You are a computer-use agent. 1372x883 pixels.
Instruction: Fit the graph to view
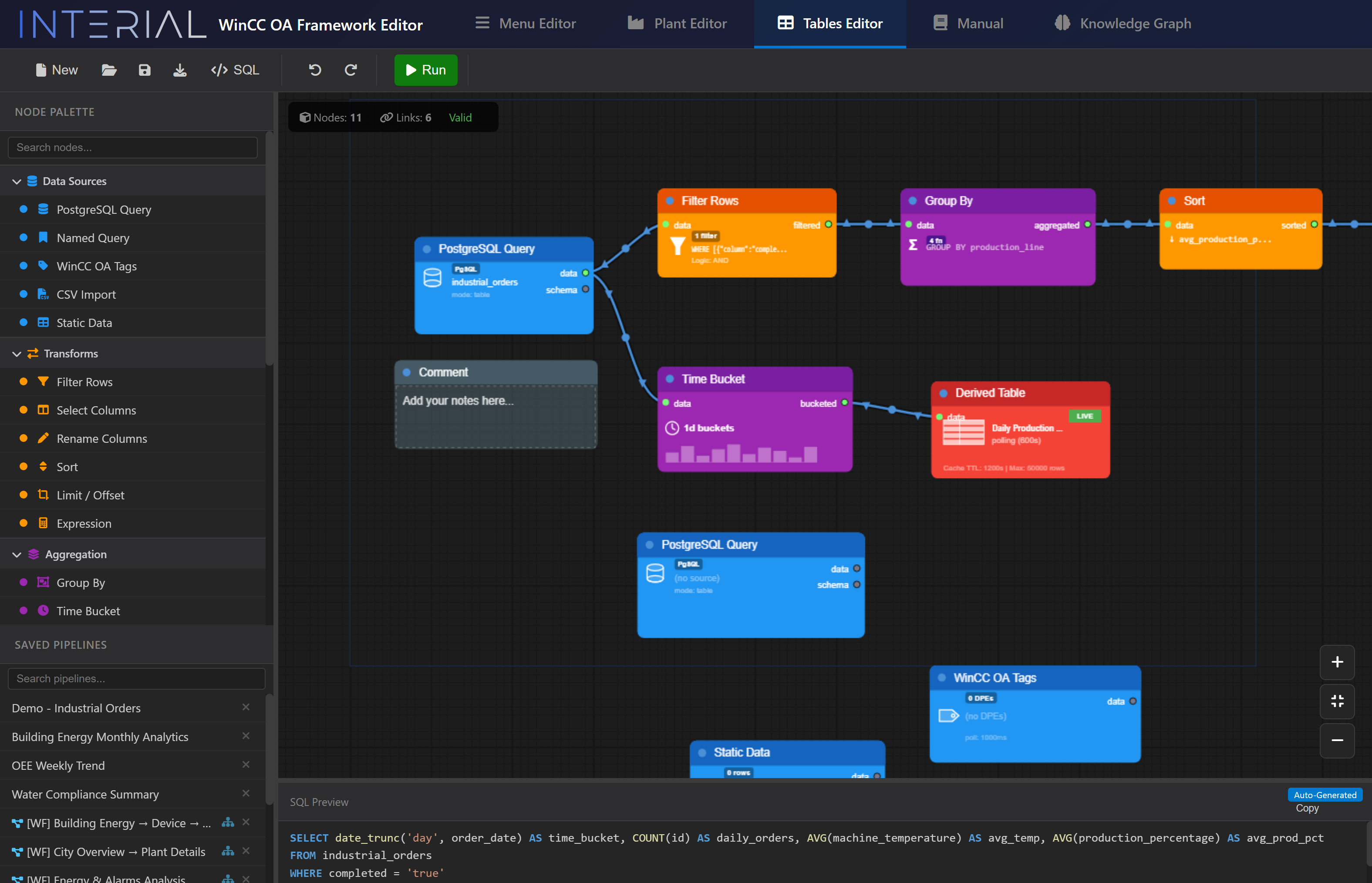click(x=1337, y=701)
